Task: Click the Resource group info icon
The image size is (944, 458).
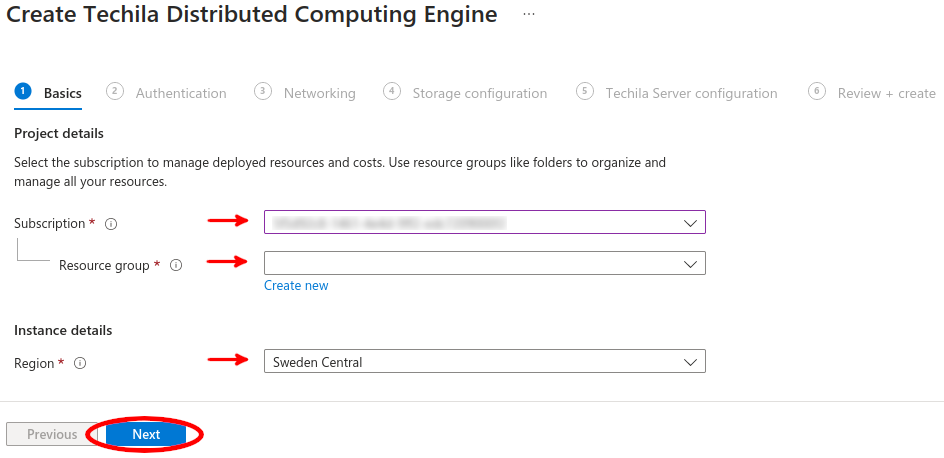Action: [176, 266]
